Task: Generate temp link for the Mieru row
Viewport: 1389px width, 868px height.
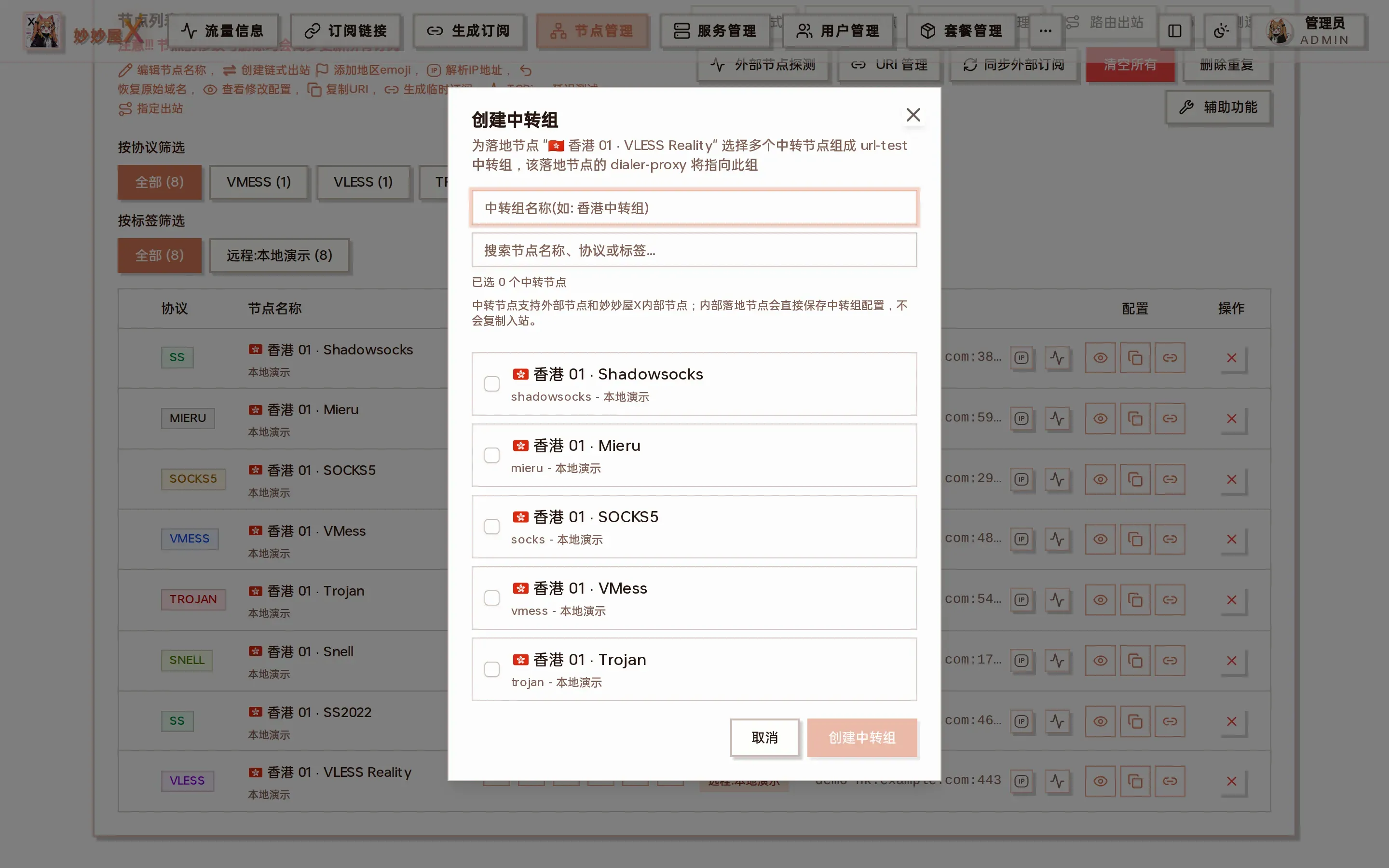Action: click(x=1170, y=419)
